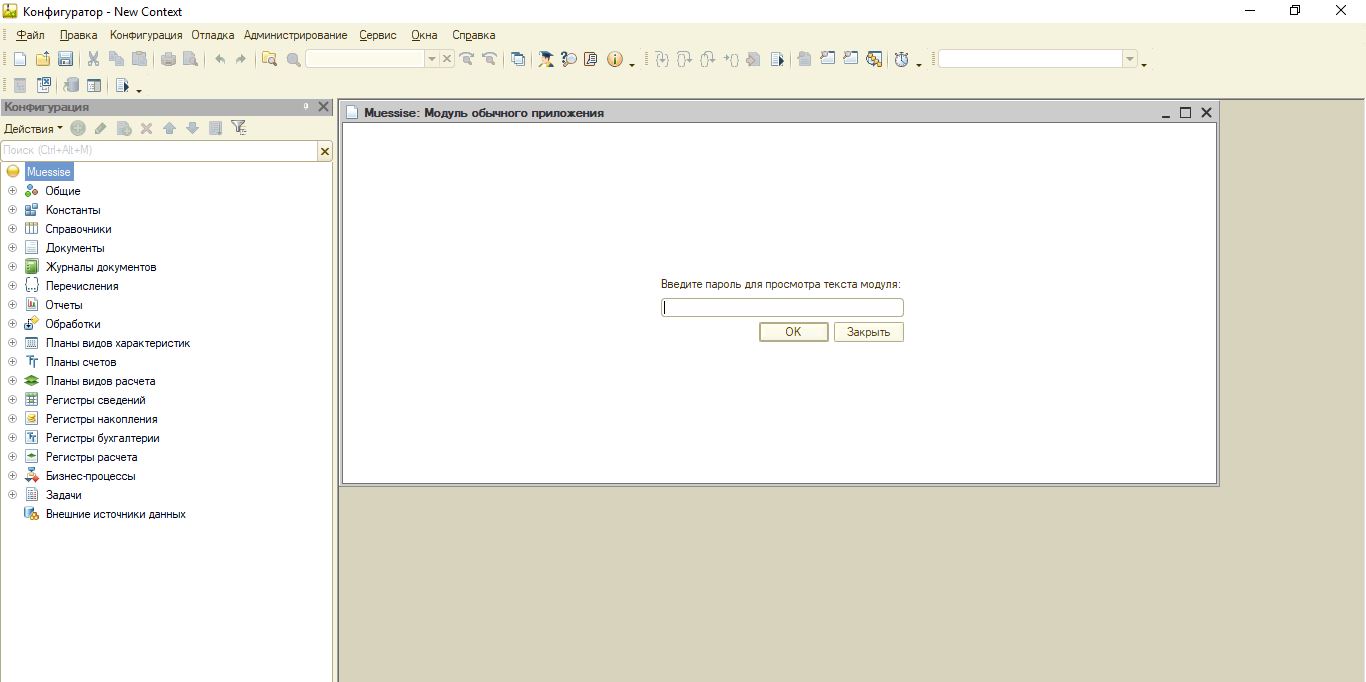Open the Действия dropdown menu

click(32, 128)
